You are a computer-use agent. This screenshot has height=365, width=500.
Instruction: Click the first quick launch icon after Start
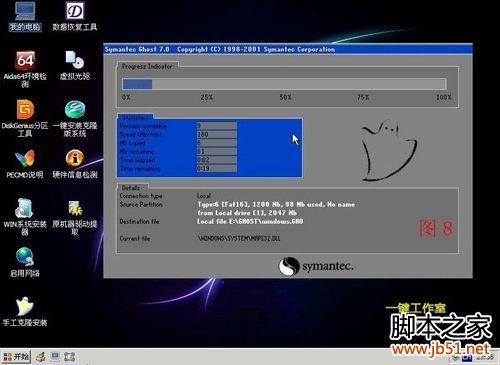point(41,357)
